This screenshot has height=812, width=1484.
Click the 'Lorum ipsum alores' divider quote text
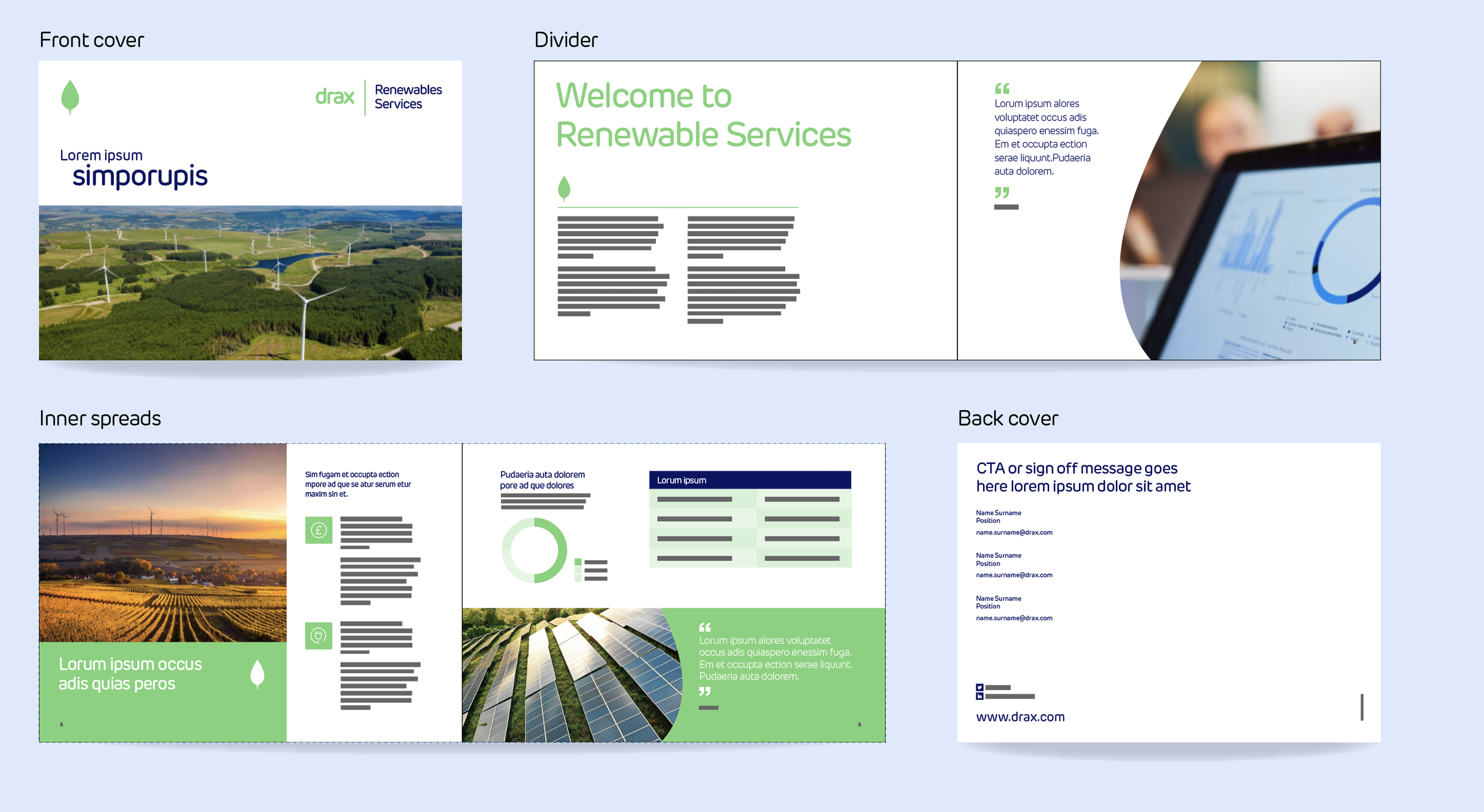(x=1047, y=137)
